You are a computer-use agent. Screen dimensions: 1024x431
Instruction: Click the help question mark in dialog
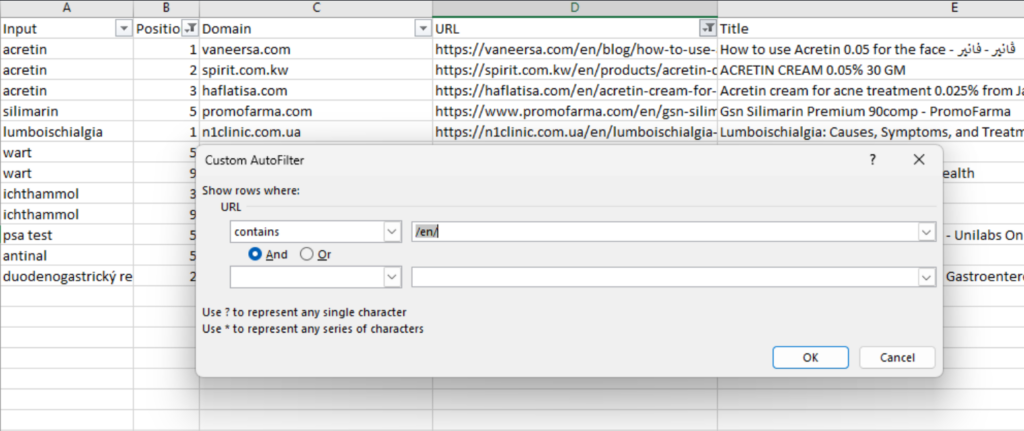pos(872,160)
